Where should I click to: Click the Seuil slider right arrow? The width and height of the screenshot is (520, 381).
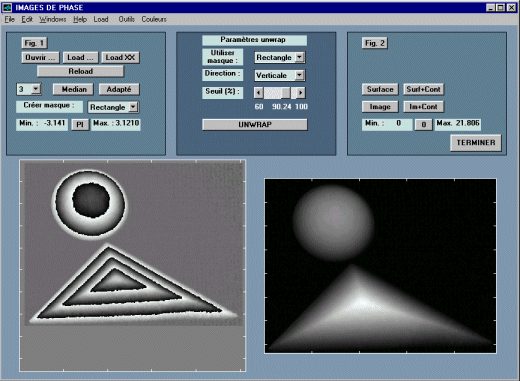(x=300, y=93)
